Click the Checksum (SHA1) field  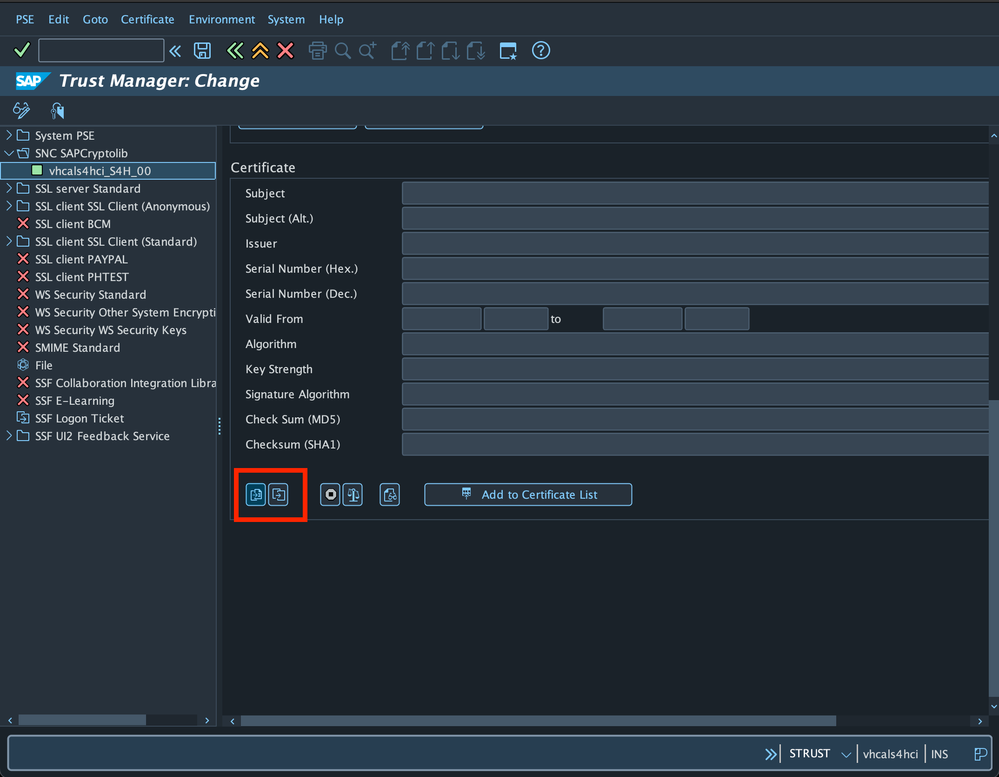click(695, 445)
